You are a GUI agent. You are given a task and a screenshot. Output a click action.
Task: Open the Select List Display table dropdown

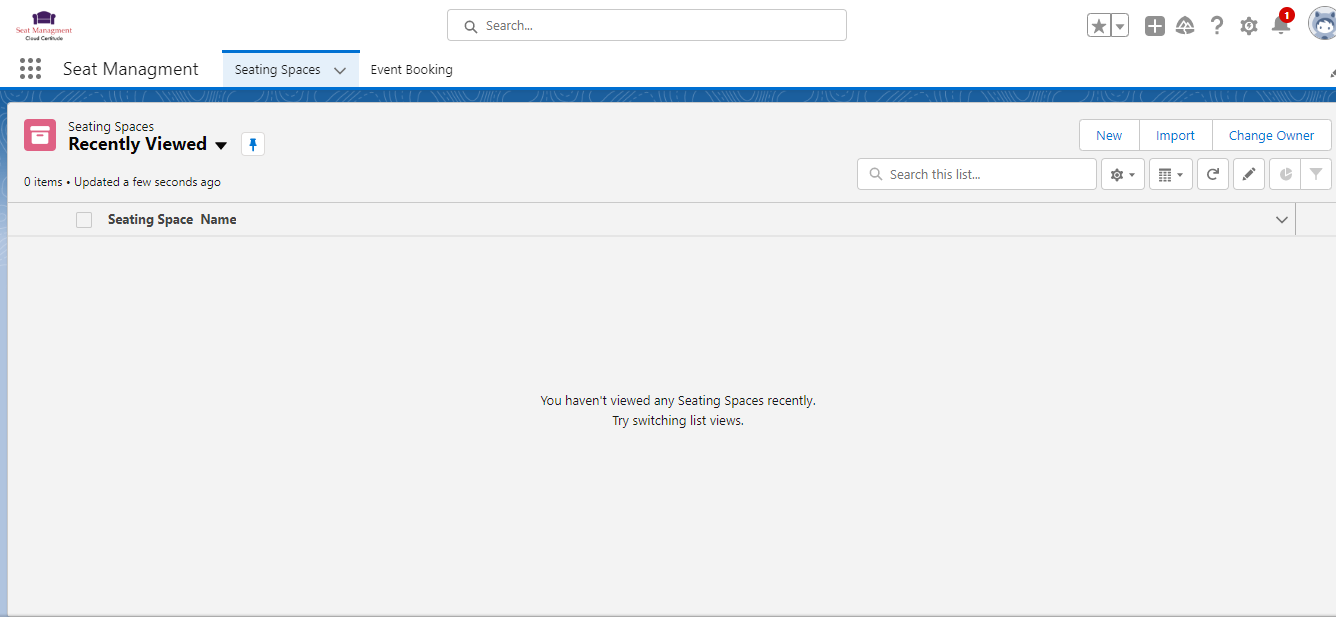[x=1170, y=174]
